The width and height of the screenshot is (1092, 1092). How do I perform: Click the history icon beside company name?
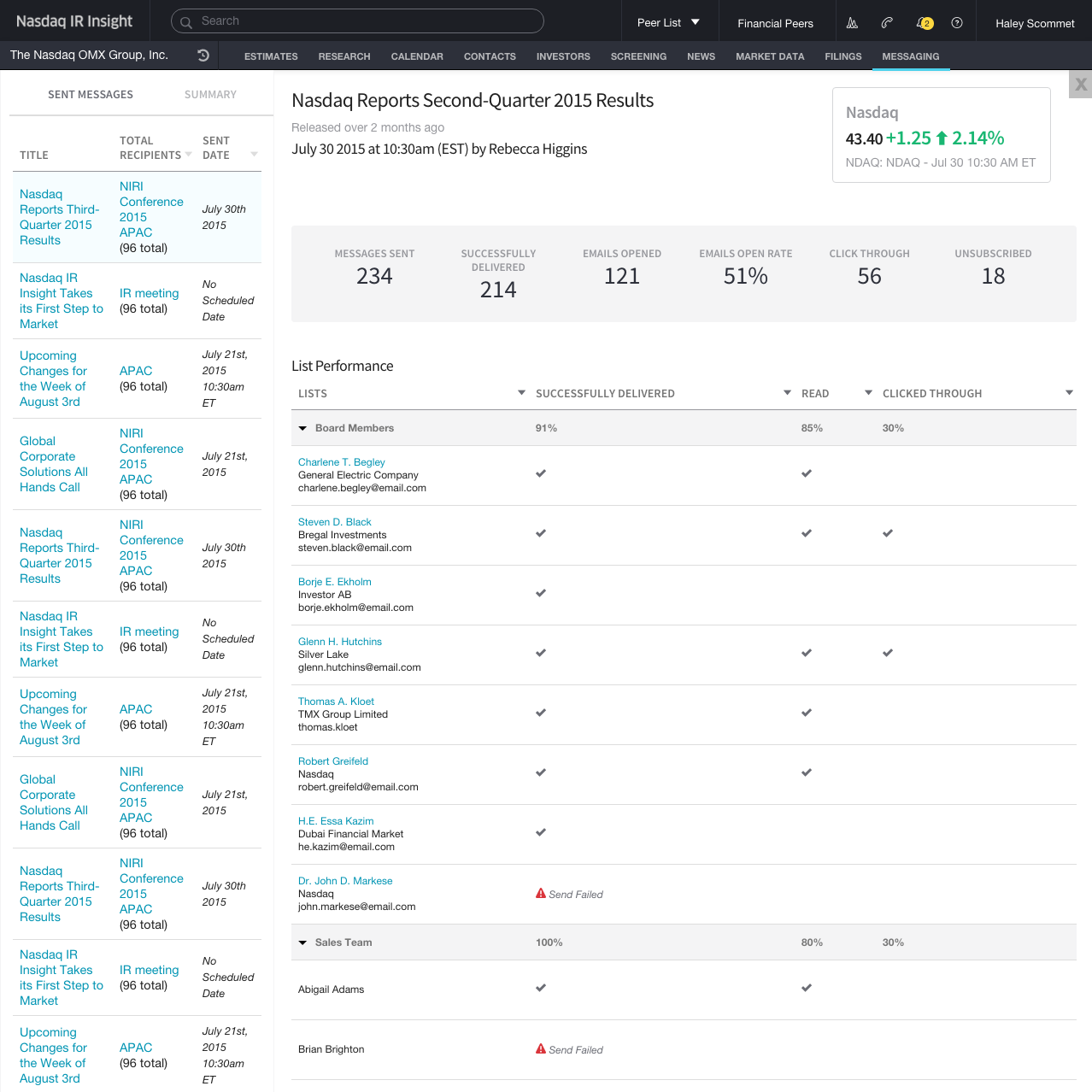coord(203,56)
